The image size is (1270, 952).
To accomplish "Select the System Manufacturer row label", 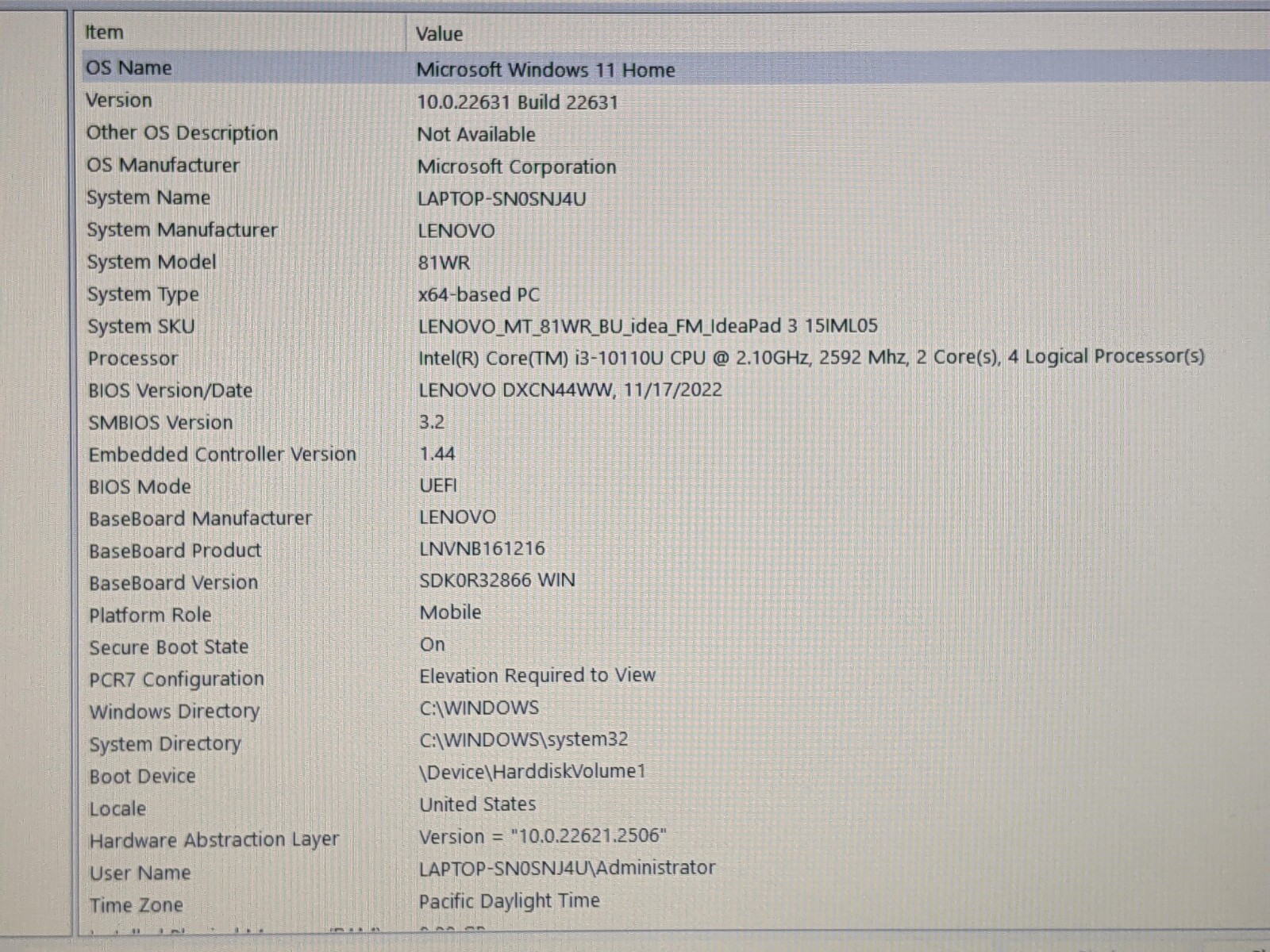I will click(182, 230).
